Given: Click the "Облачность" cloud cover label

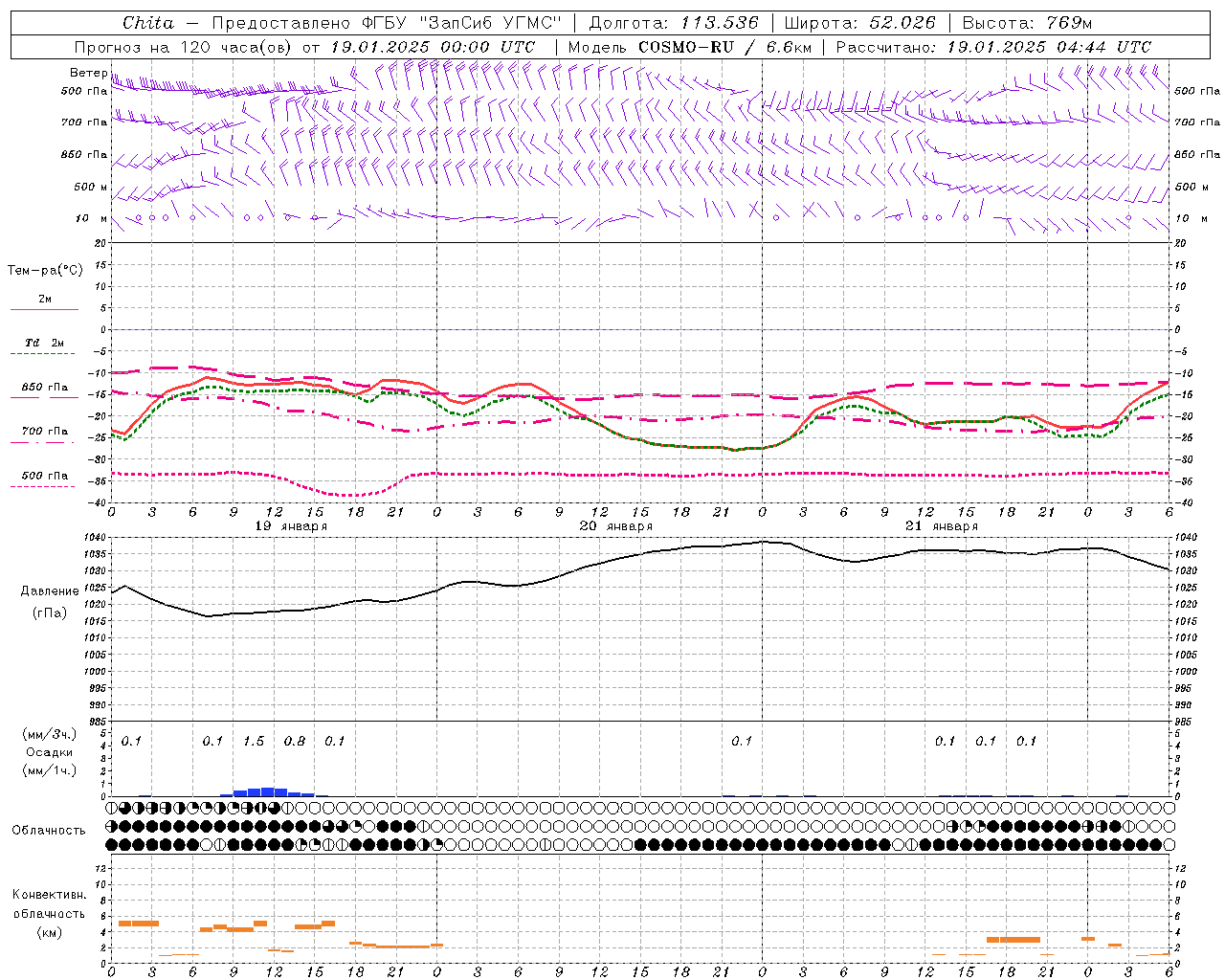Looking at the screenshot, I should point(49,831).
